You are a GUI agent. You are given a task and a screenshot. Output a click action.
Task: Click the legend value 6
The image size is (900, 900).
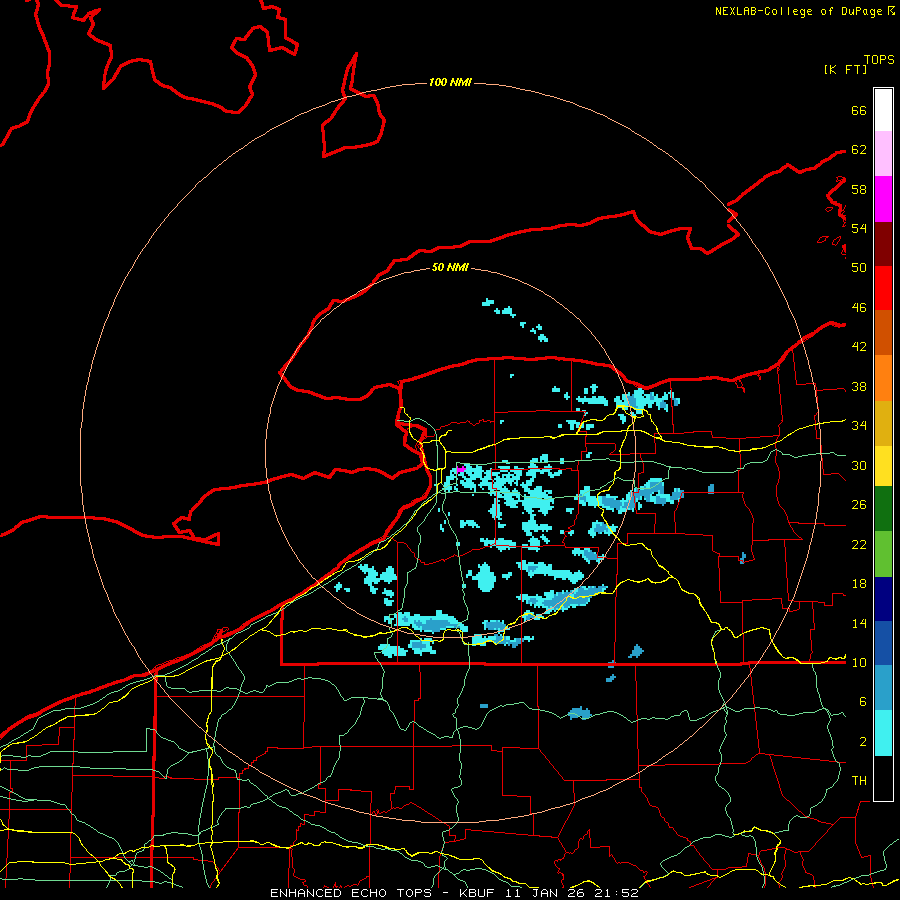[863, 702]
